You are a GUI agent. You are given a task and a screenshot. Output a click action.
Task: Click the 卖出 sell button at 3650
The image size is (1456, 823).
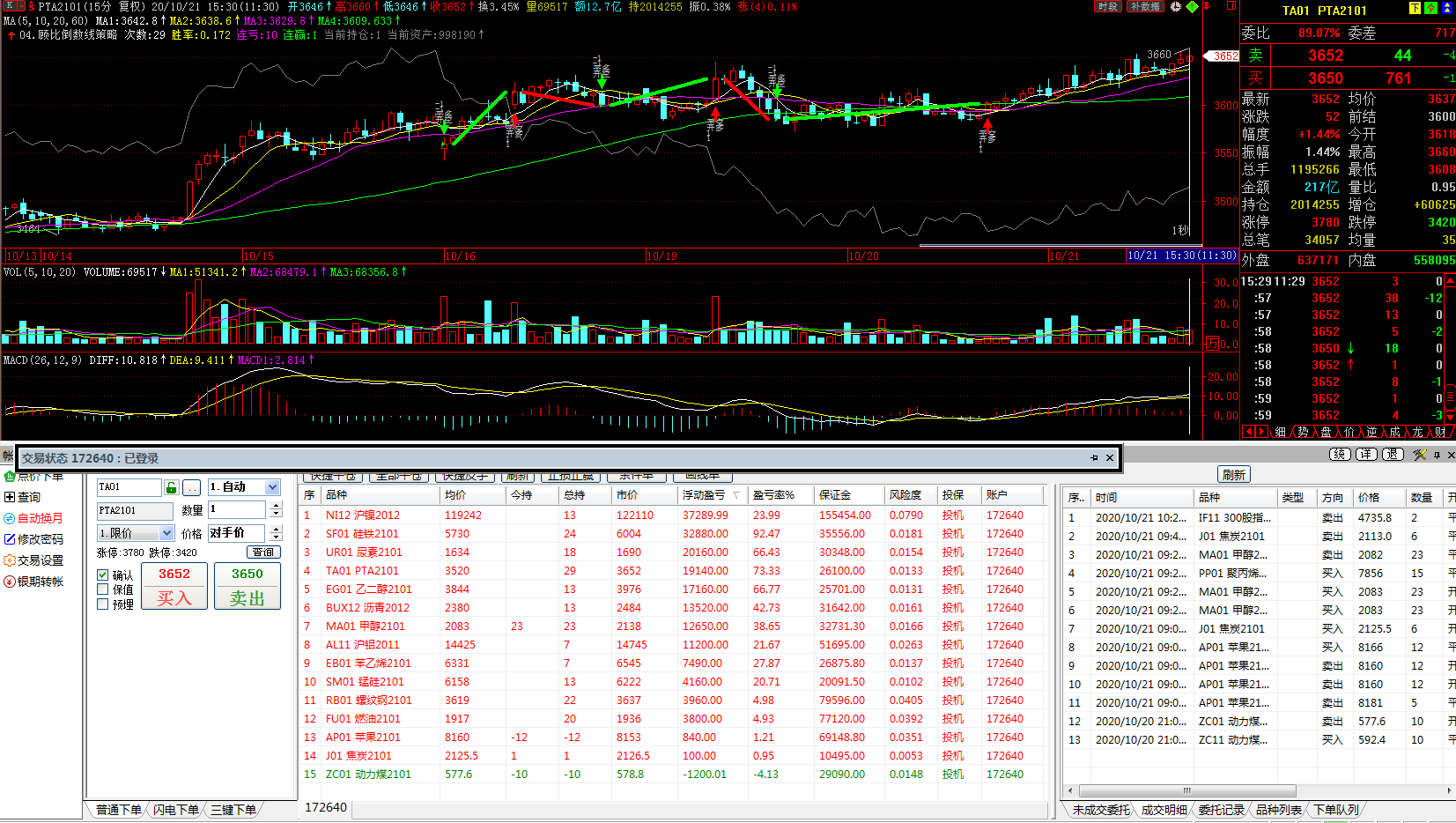pos(248,586)
